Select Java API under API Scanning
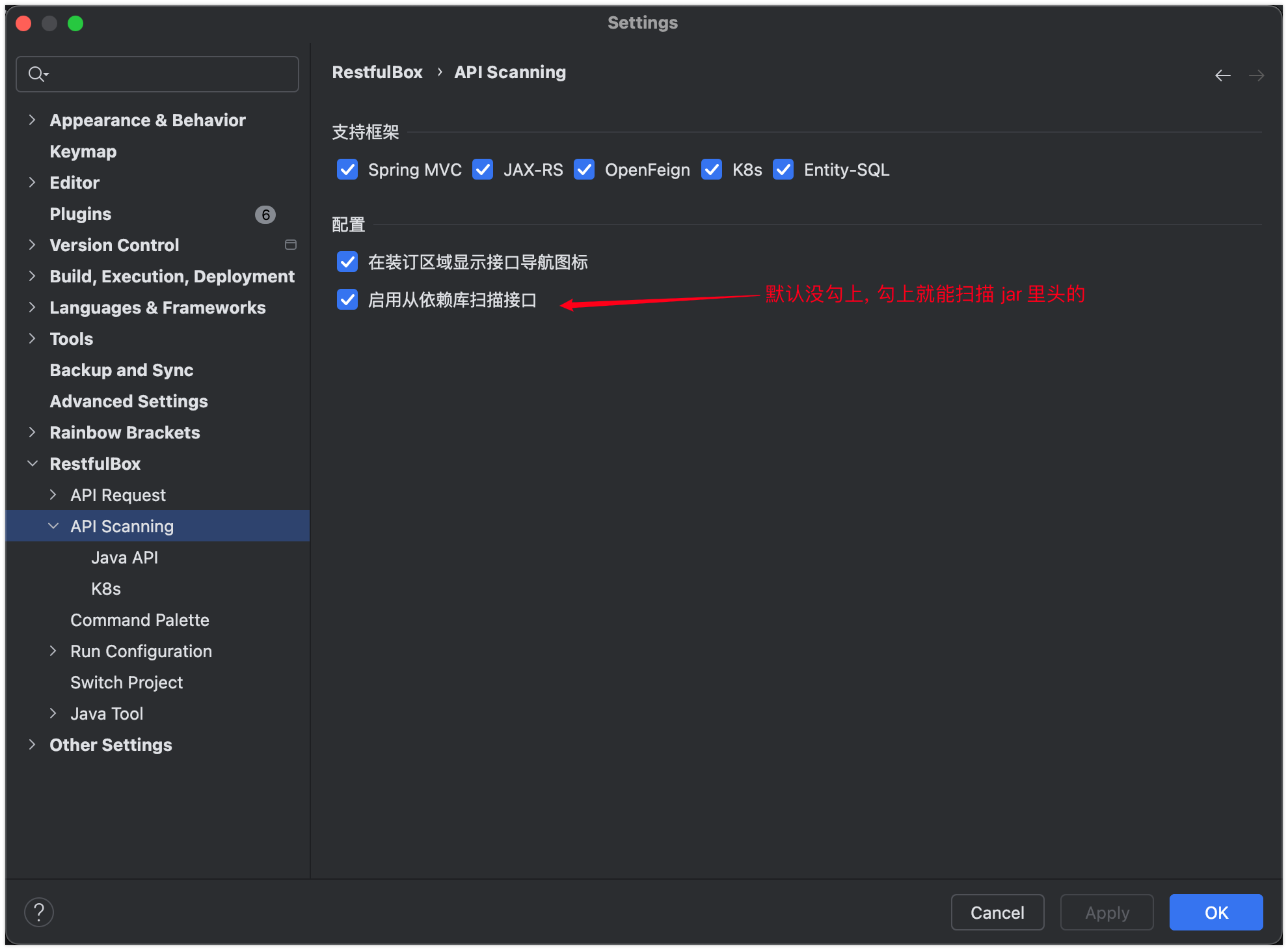Viewport: 1288px width, 950px height. click(125, 558)
